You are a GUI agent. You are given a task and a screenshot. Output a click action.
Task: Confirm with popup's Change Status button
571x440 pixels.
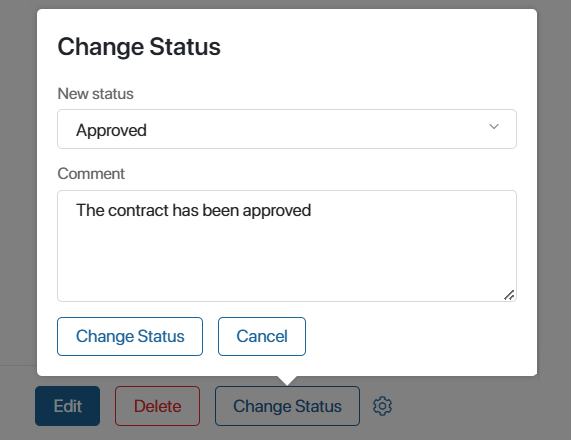[x=130, y=336]
